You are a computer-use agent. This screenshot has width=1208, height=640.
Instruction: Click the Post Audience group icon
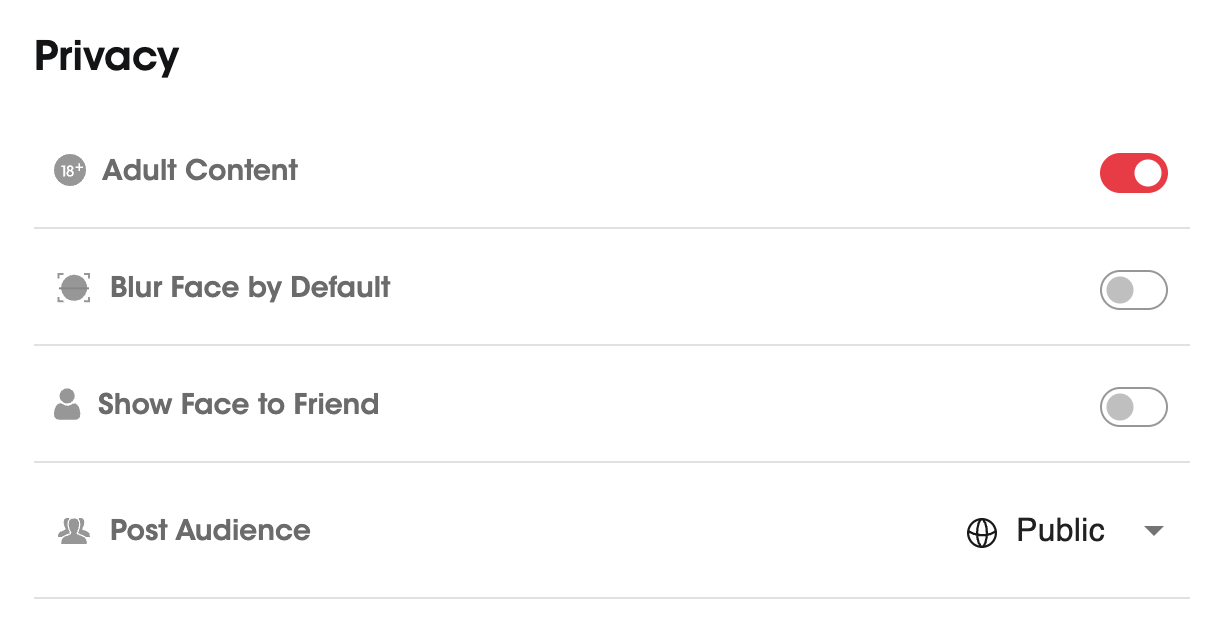pyautogui.click(x=74, y=531)
